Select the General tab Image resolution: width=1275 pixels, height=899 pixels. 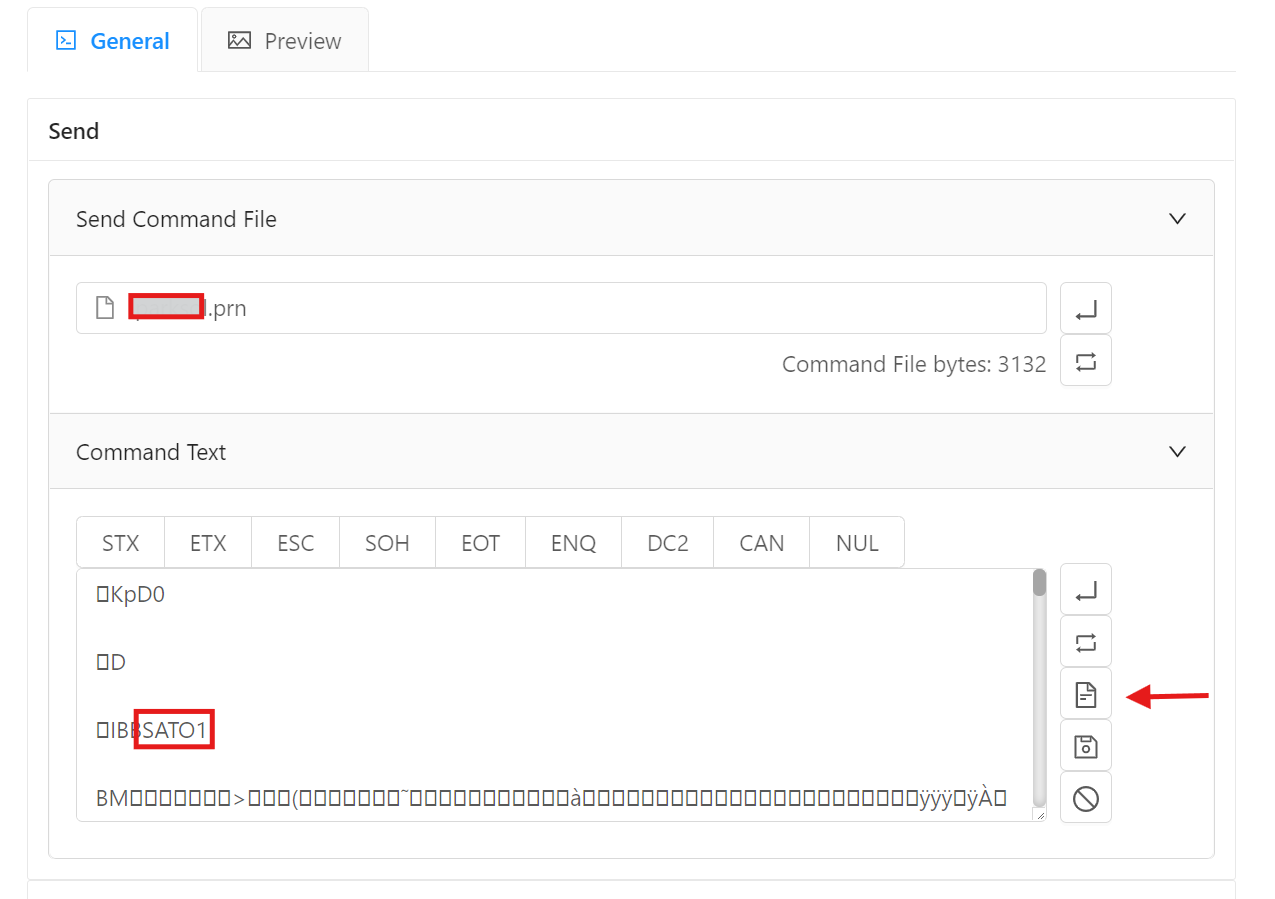click(x=112, y=41)
